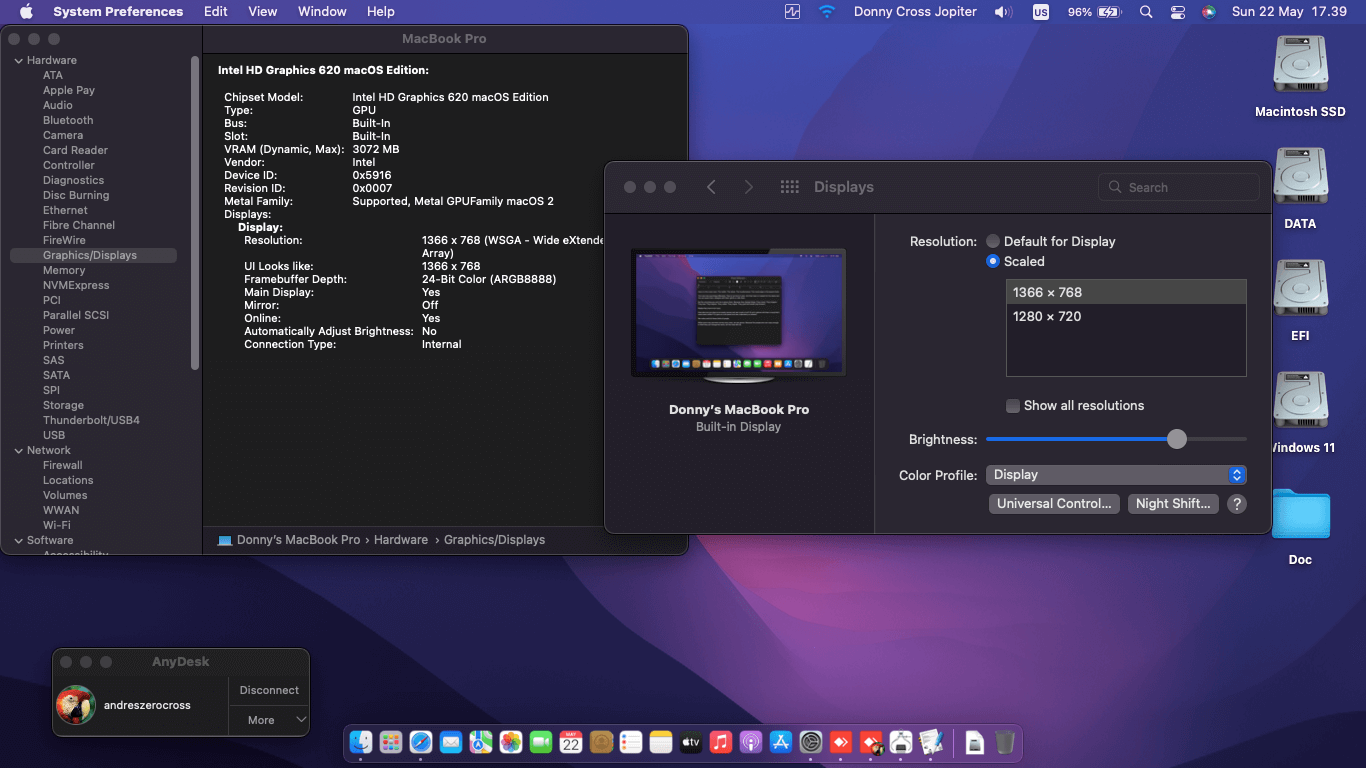Launch Photos from the Dock
The image size is (1366, 768).
511,742
